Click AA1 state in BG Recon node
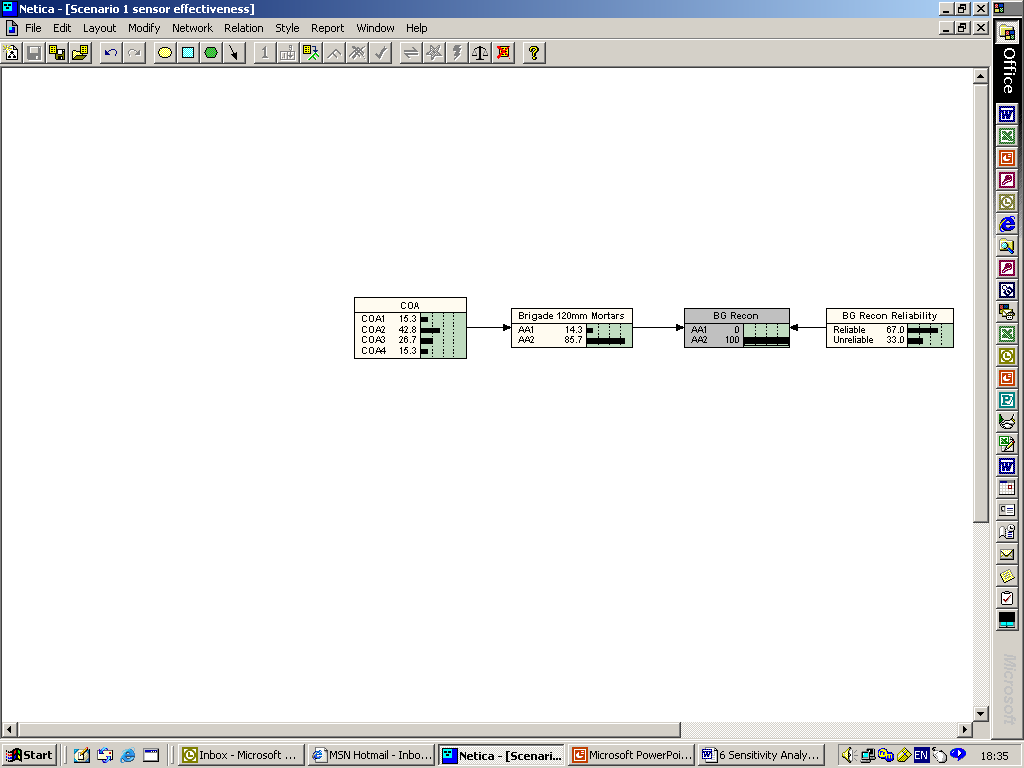 [736, 330]
